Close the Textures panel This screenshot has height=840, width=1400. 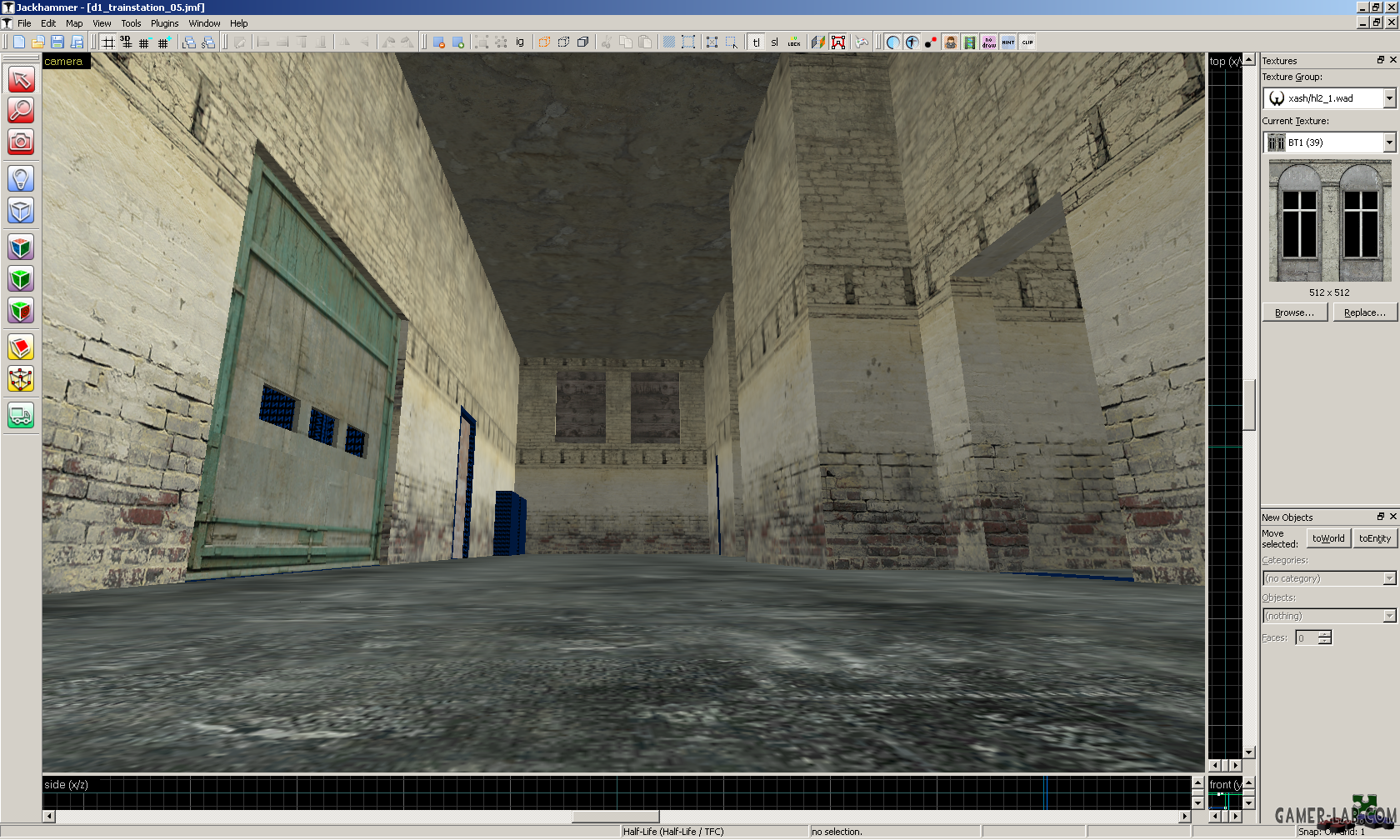1392,60
